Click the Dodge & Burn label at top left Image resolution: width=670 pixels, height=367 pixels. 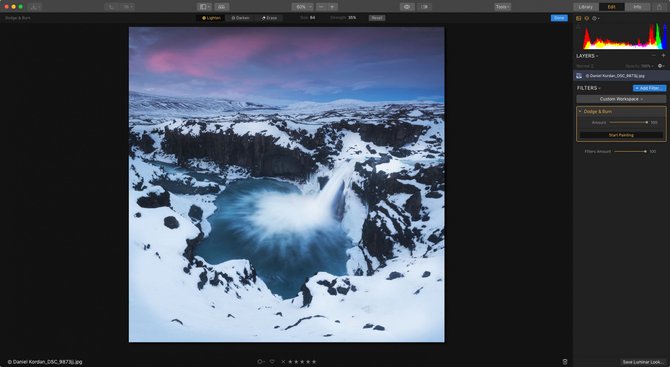pos(18,18)
